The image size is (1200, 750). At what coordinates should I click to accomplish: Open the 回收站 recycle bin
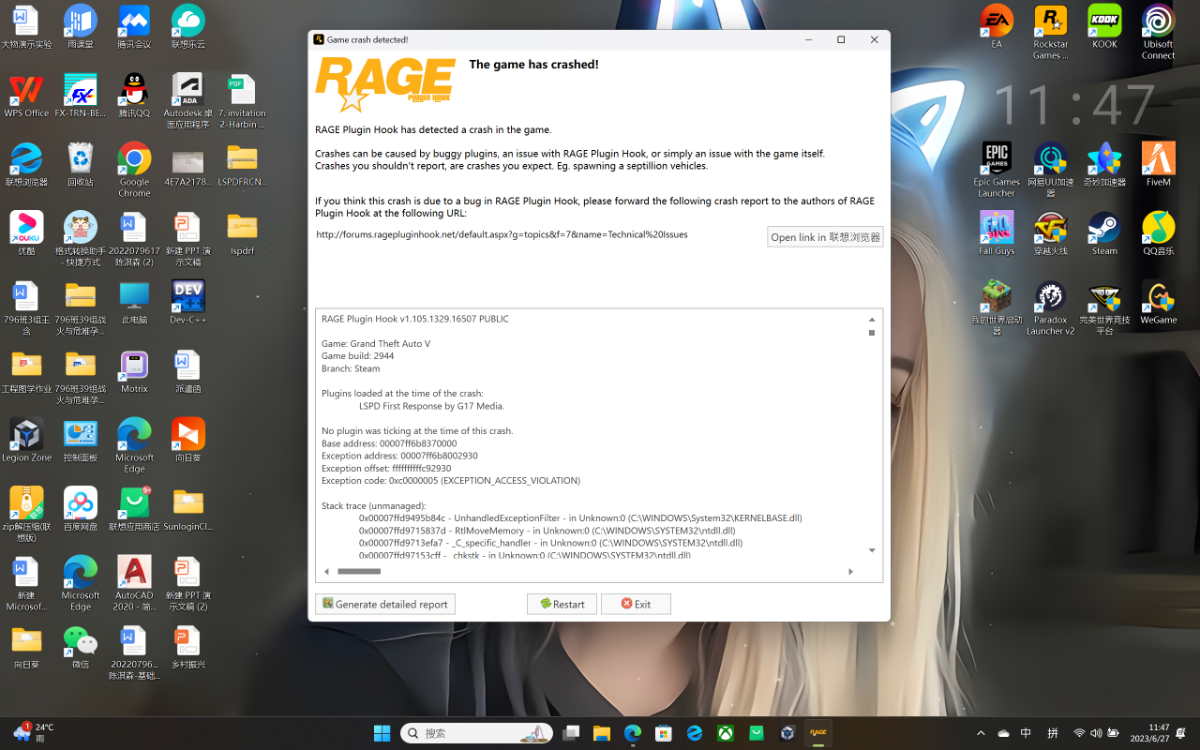pos(80,165)
